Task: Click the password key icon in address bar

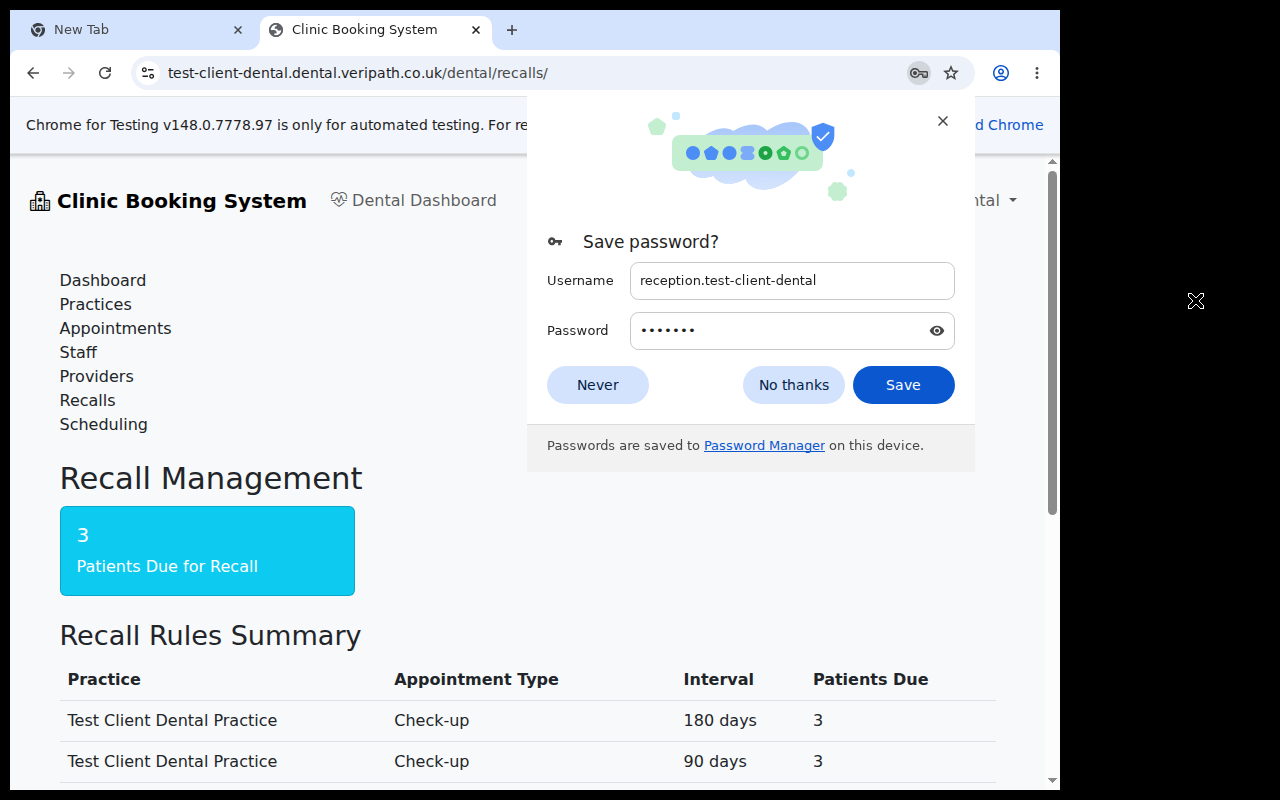Action: 918,73
